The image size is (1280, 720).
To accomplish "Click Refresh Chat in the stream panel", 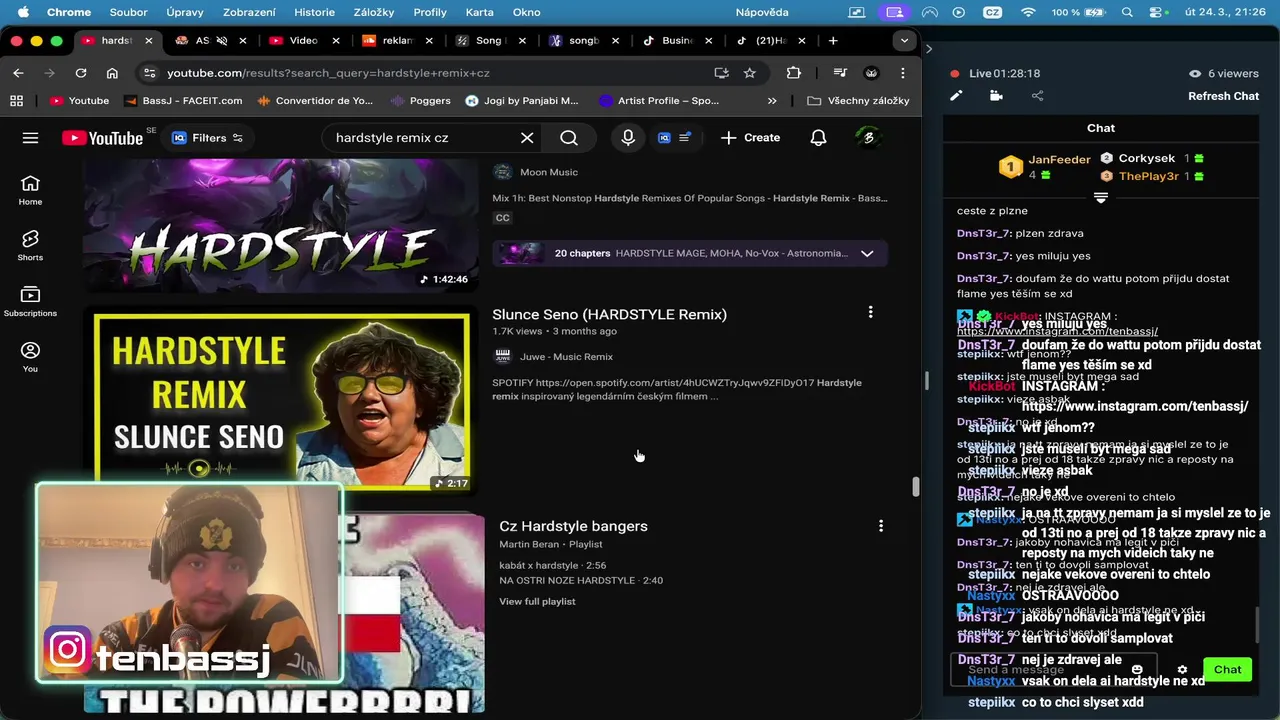I will pos(1223,96).
